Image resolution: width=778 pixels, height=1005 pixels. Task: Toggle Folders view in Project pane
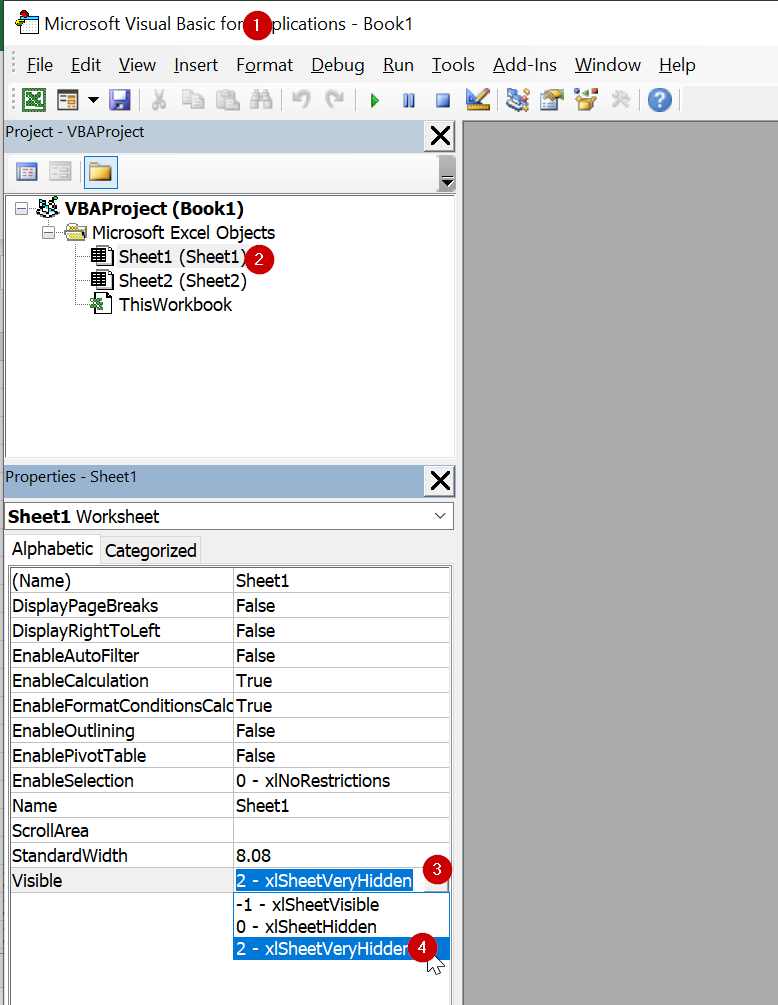pyautogui.click(x=101, y=172)
